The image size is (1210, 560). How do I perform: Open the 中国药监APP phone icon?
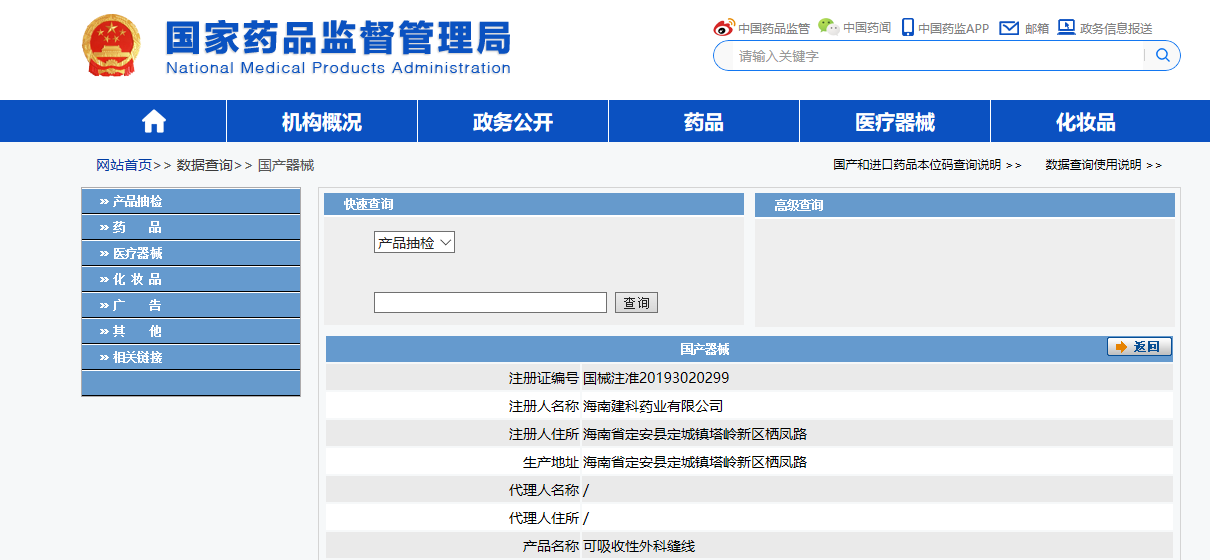click(907, 27)
